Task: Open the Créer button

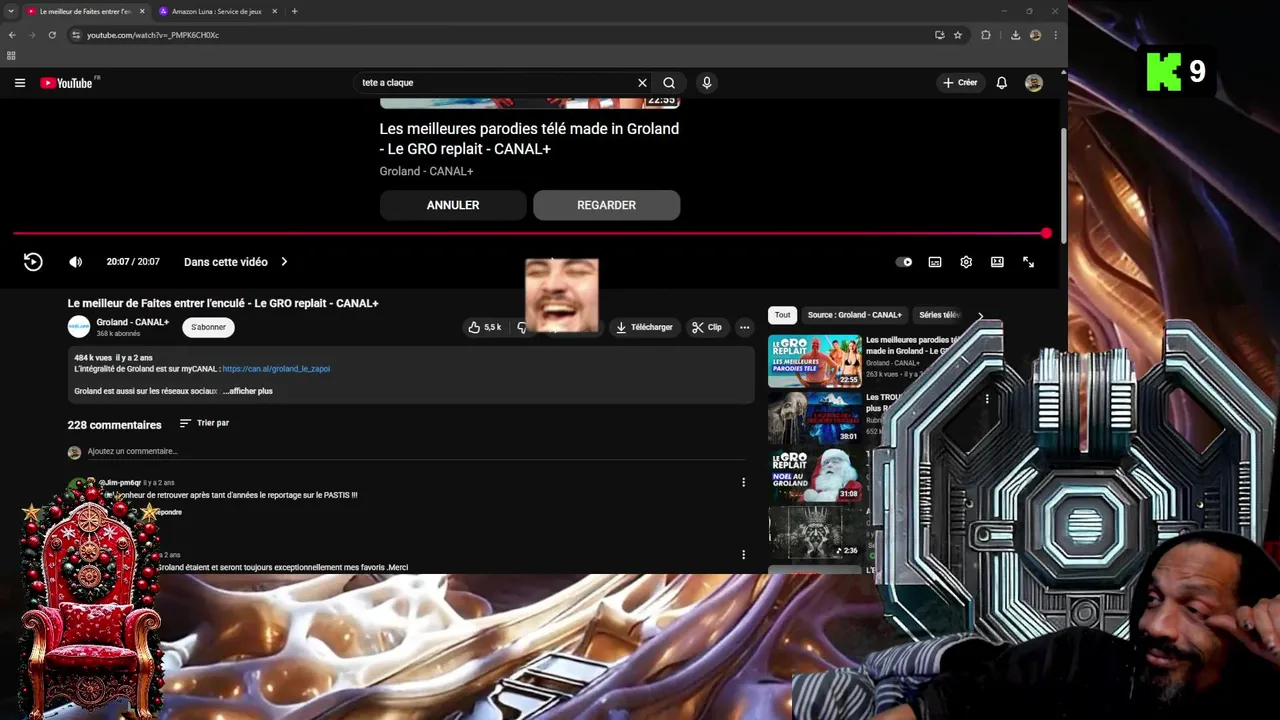Action: (960, 83)
